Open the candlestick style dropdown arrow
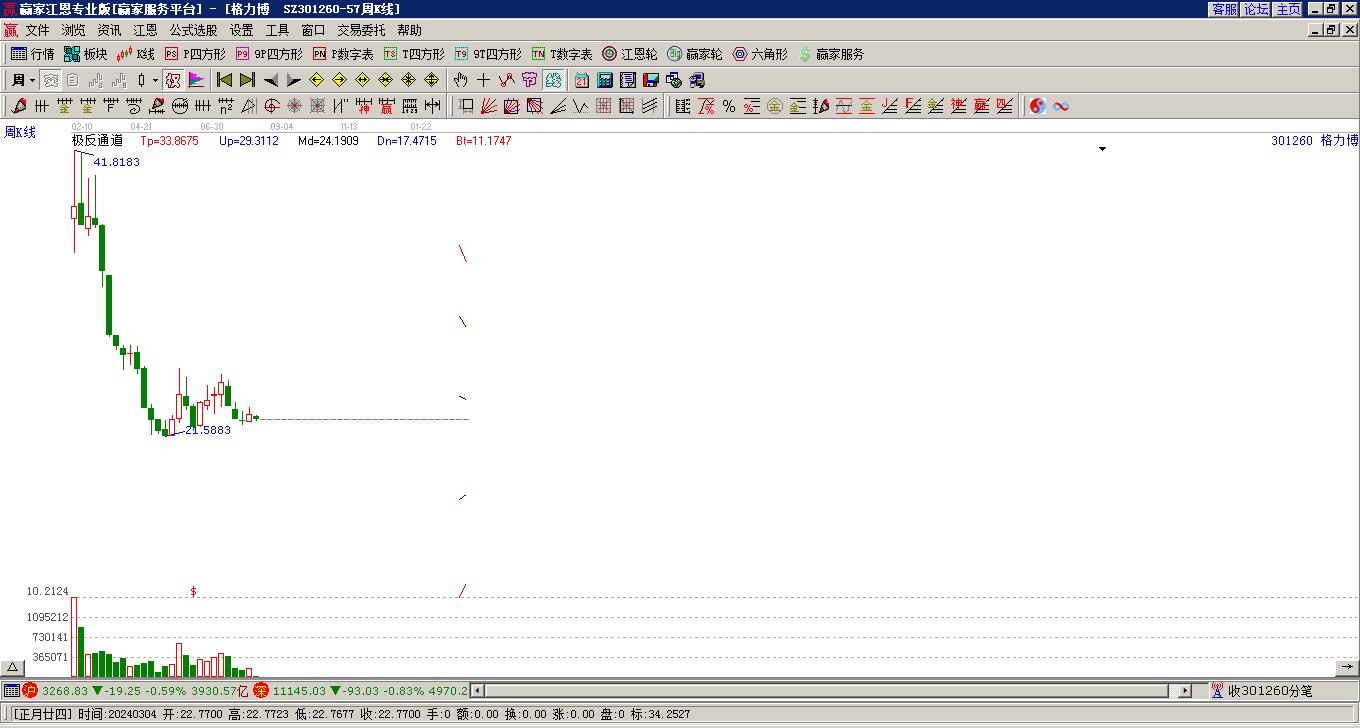This screenshot has width=1360, height=728. [x=155, y=80]
